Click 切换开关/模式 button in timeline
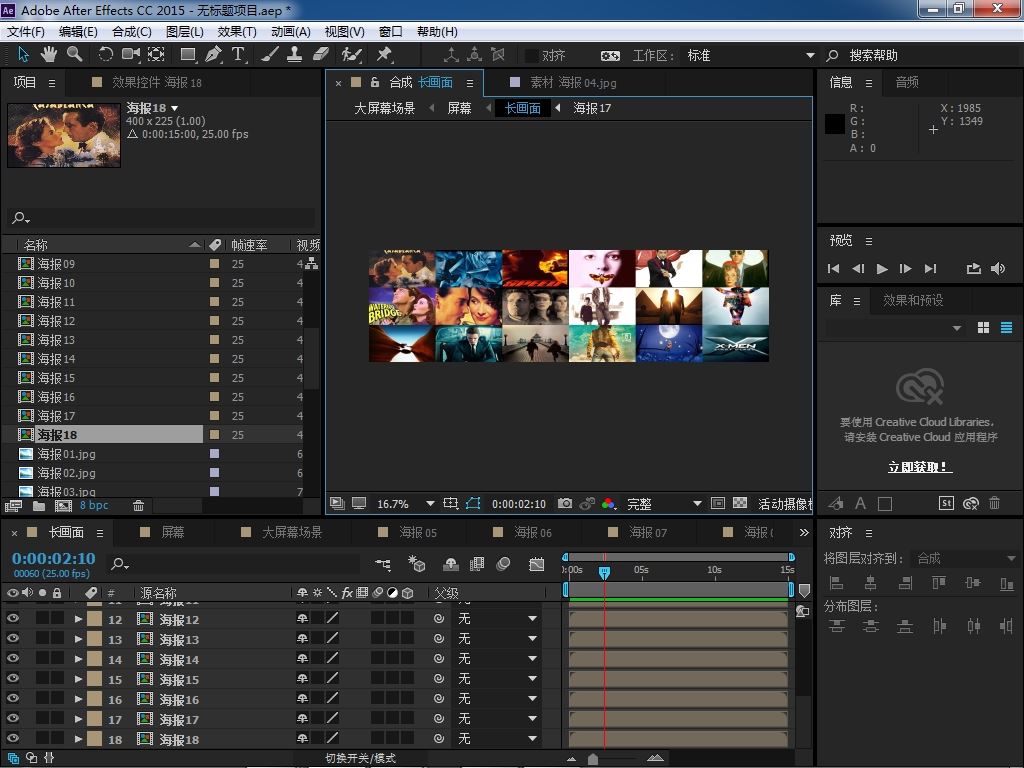This screenshot has width=1024, height=768. [360, 758]
